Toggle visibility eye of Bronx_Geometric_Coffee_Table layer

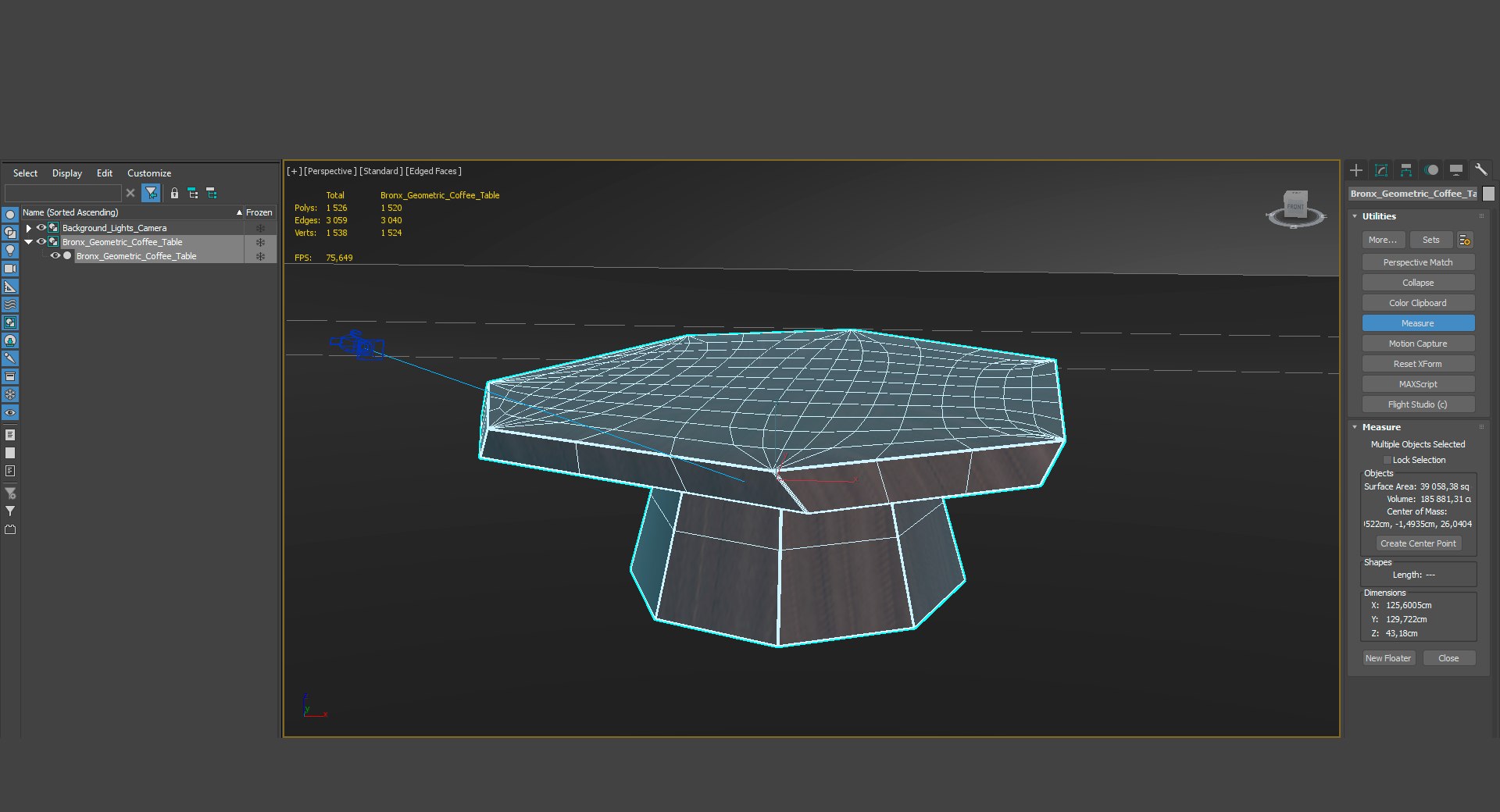(x=41, y=242)
